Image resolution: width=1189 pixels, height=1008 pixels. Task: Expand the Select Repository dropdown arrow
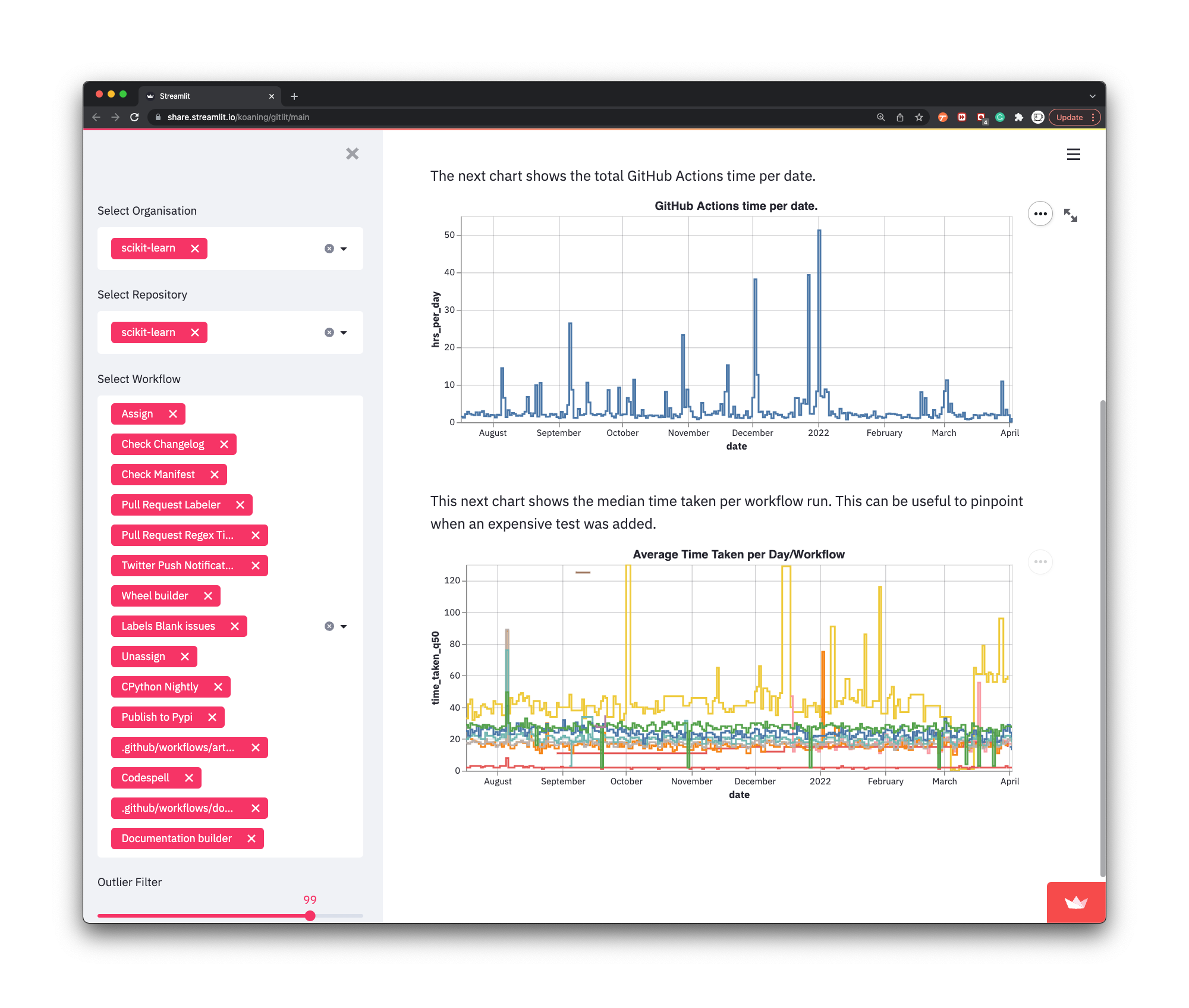344,332
